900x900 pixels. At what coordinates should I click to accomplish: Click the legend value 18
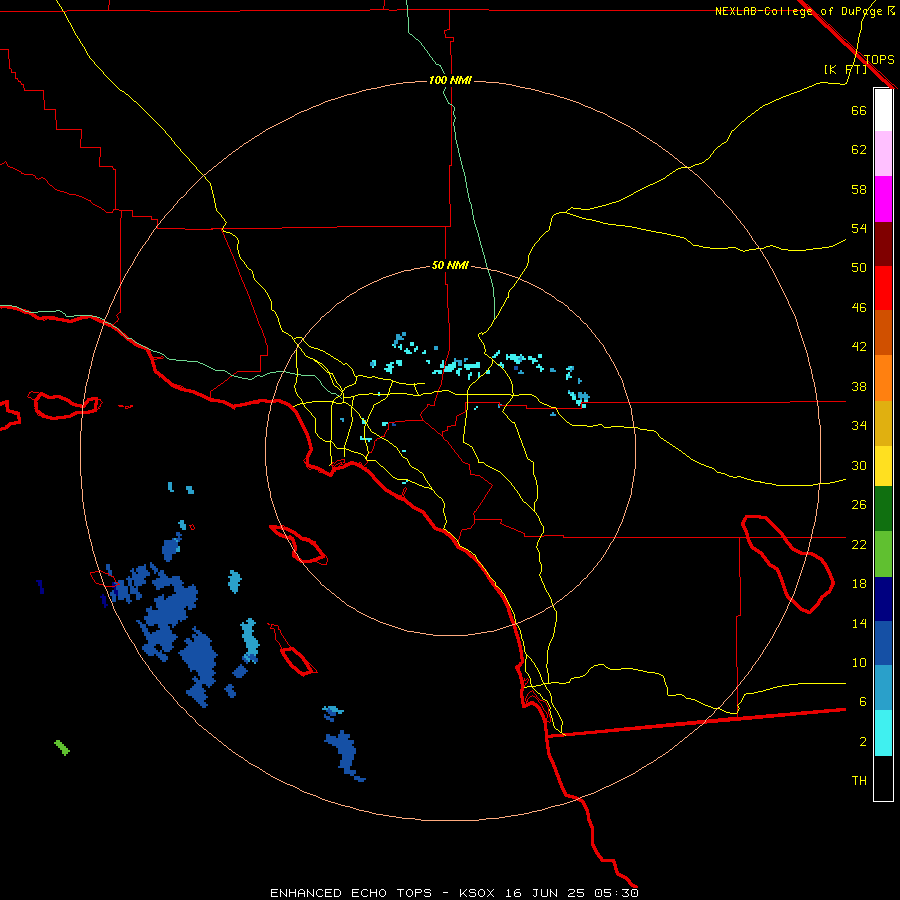859,584
